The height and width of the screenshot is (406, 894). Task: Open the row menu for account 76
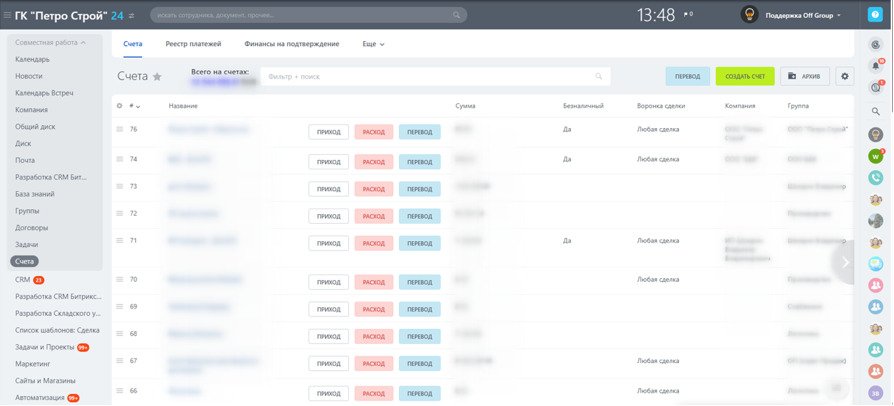(120, 129)
